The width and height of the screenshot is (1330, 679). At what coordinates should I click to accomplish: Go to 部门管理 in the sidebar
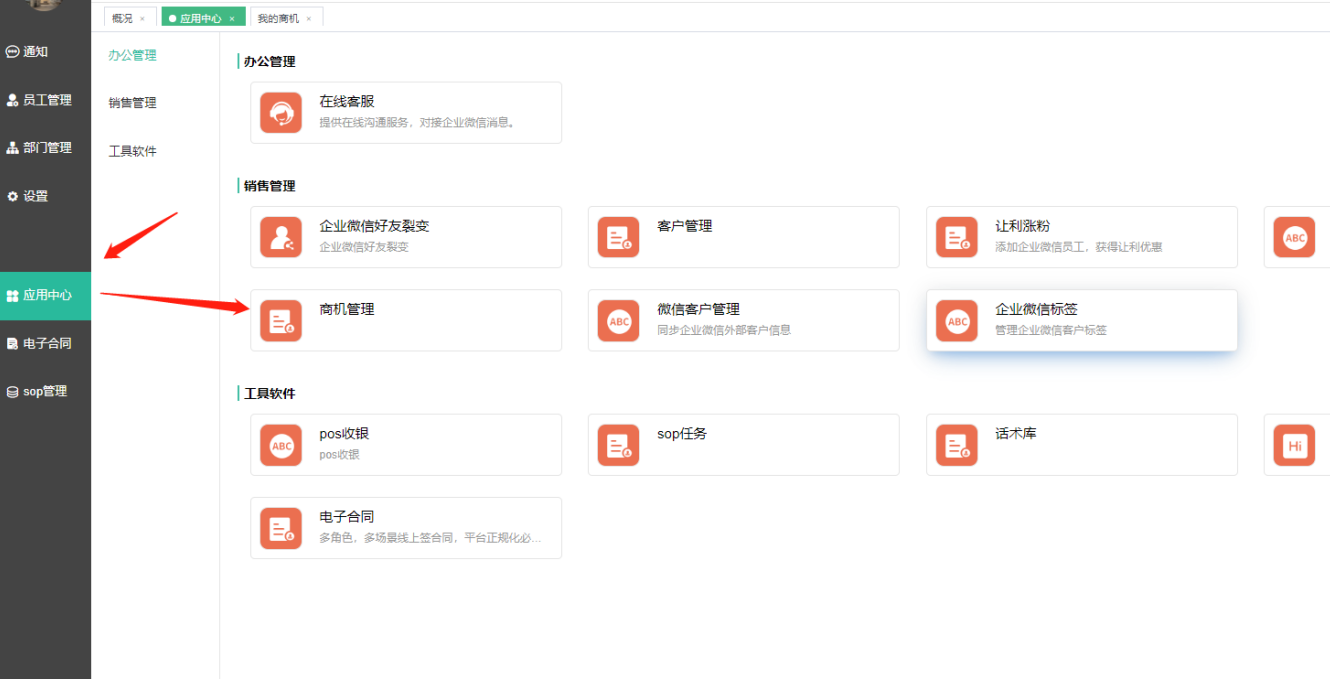click(46, 148)
